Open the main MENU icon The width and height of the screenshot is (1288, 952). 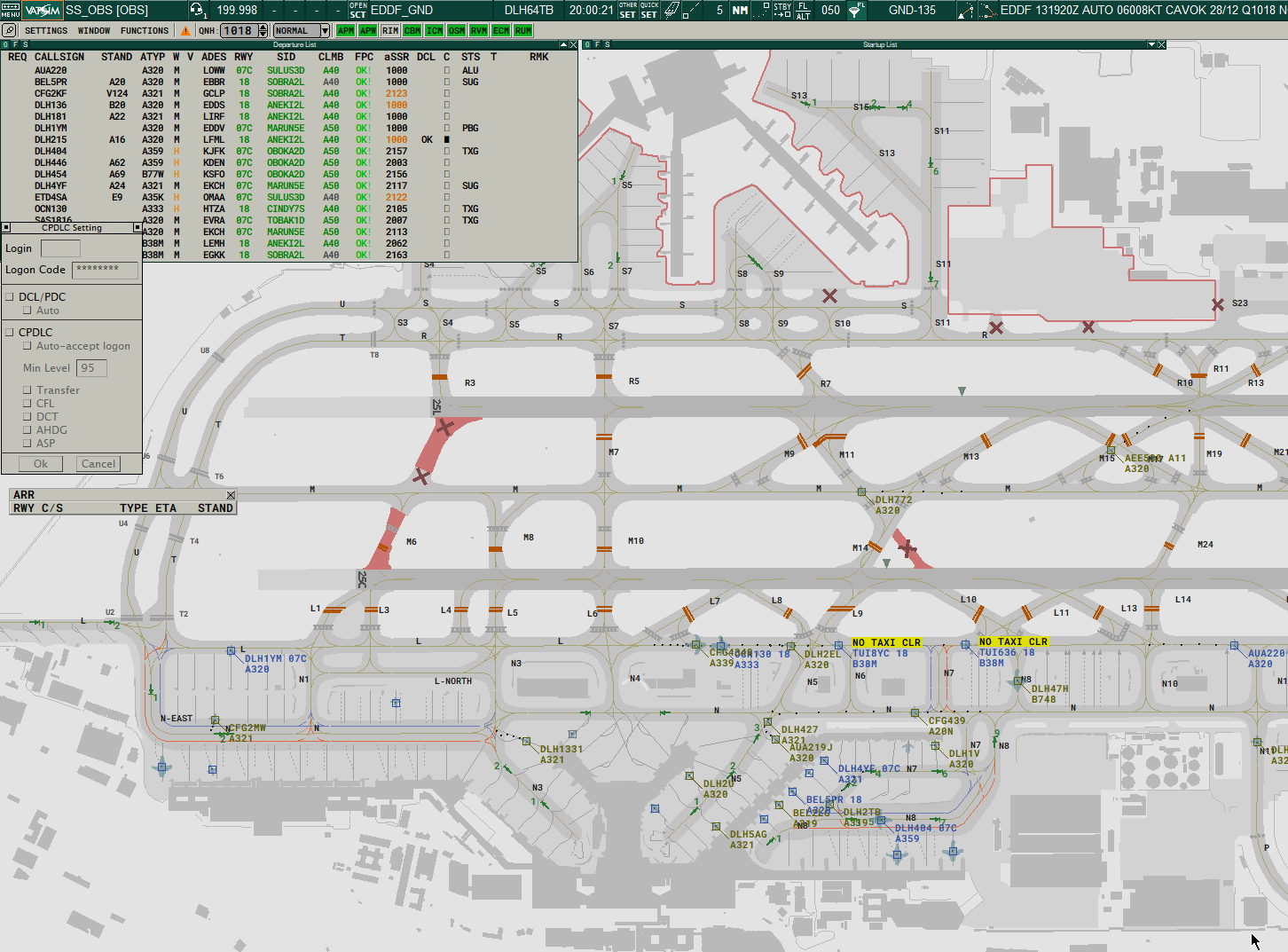[x=10, y=10]
